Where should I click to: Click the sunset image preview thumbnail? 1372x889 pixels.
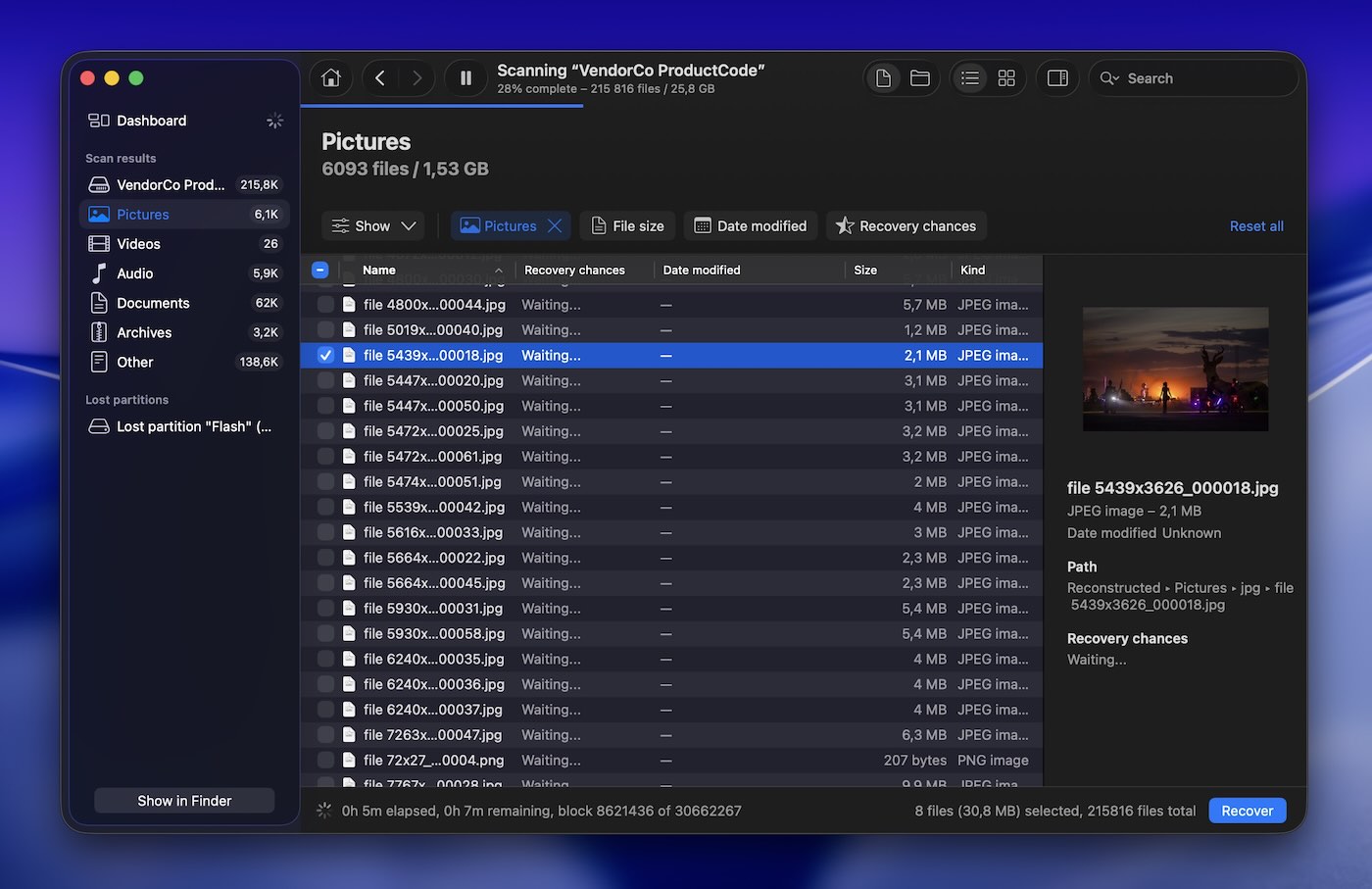coord(1175,370)
